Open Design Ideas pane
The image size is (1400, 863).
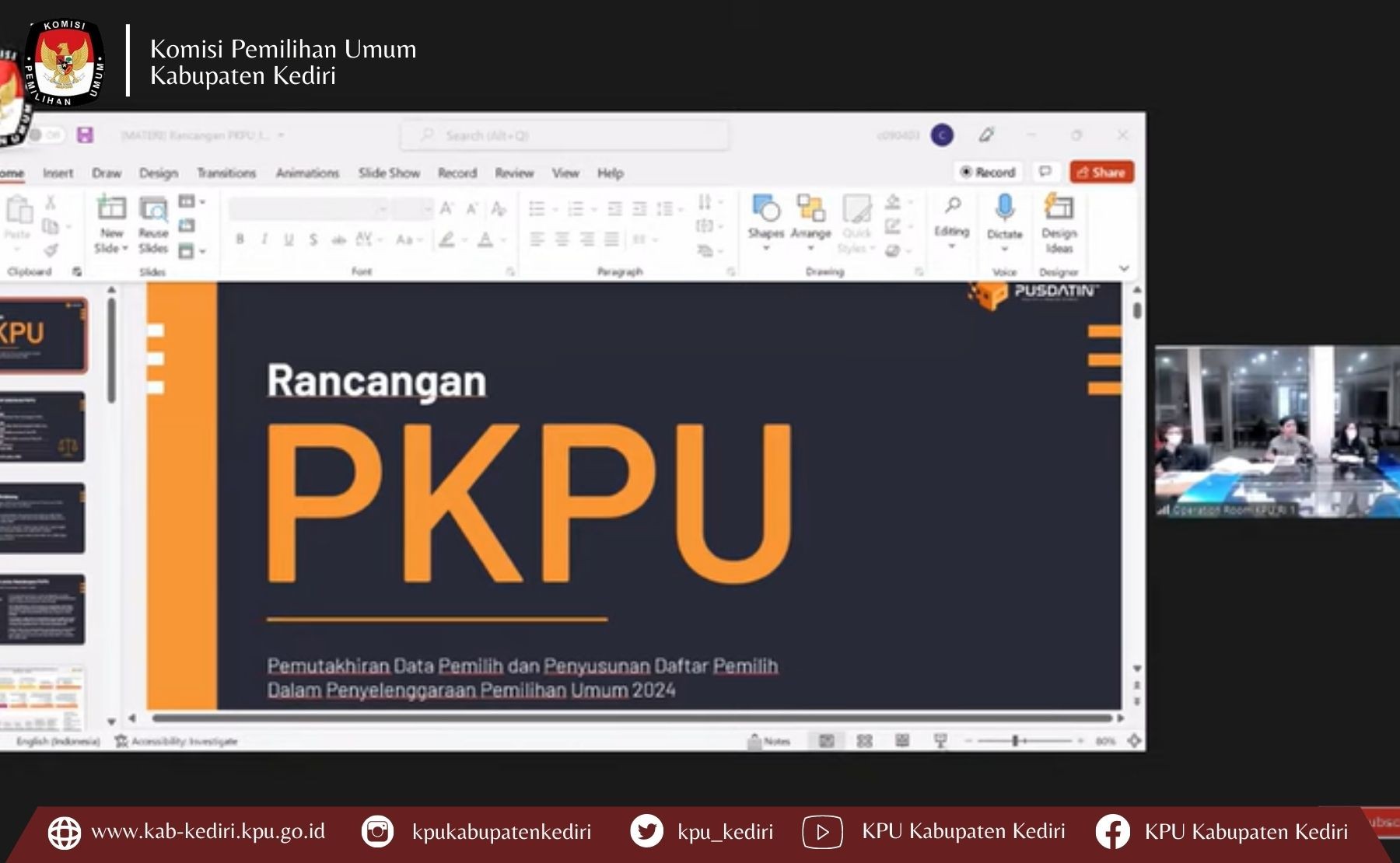tap(1059, 209)
